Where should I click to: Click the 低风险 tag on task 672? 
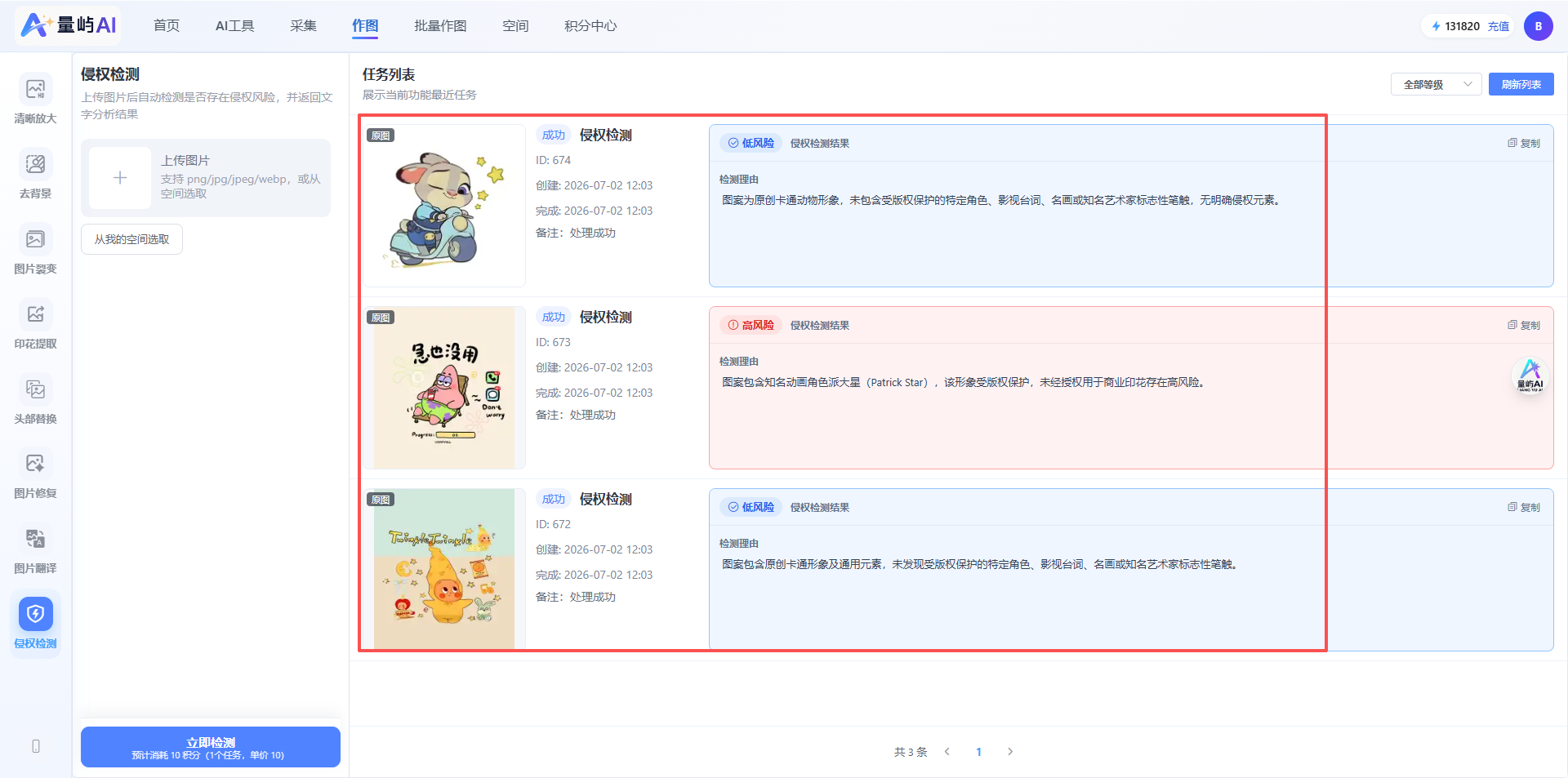pos(751,507)
